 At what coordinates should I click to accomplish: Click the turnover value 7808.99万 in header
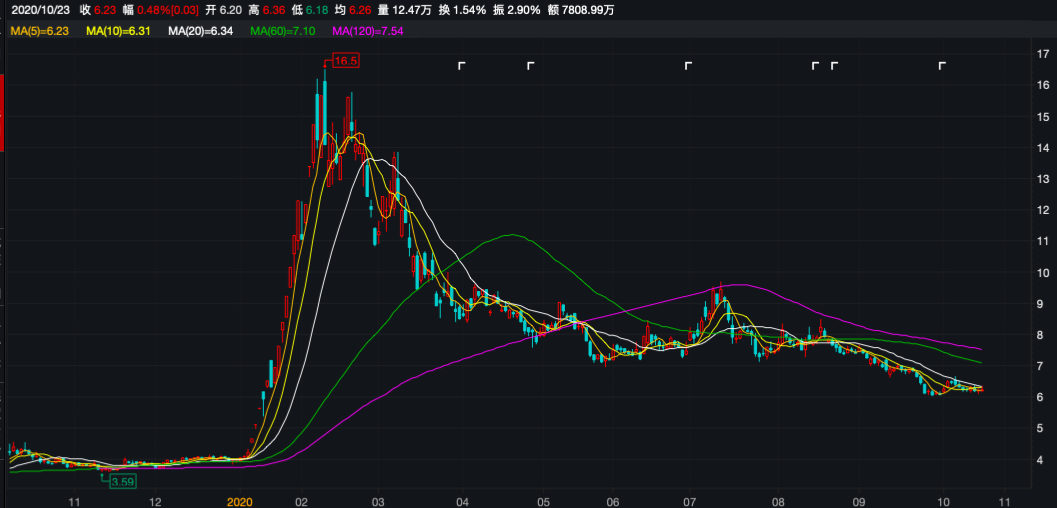588,9
